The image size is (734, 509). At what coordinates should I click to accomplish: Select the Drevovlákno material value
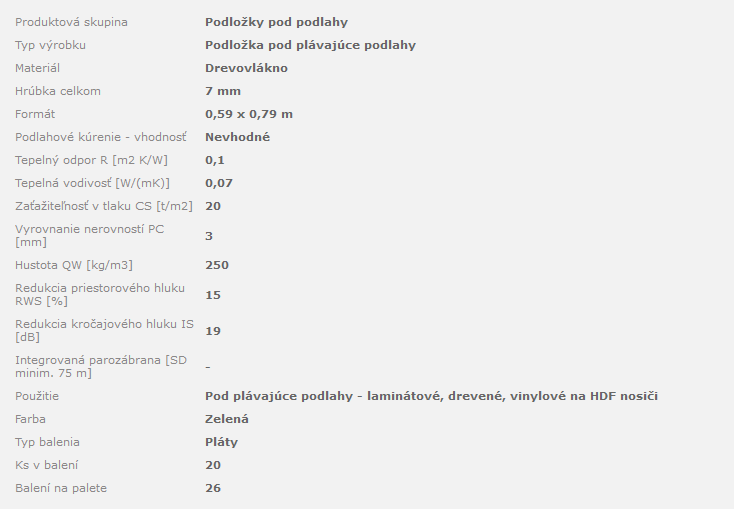pos(246,68)
